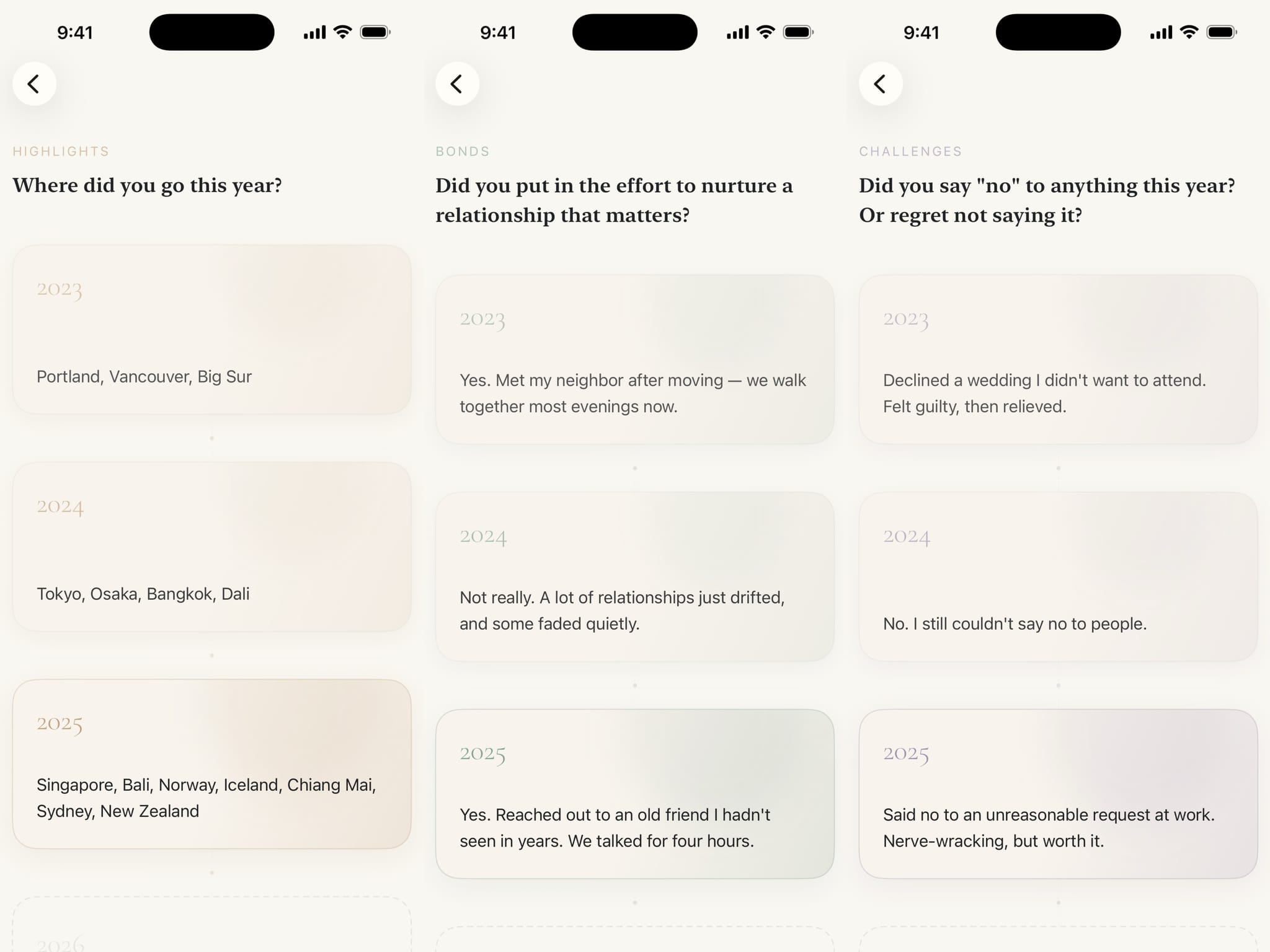The width and height of the screenshot is (1270, 952).
Task: Tap the "Where did you go this year?" heading
Action: tap(148, 185)
